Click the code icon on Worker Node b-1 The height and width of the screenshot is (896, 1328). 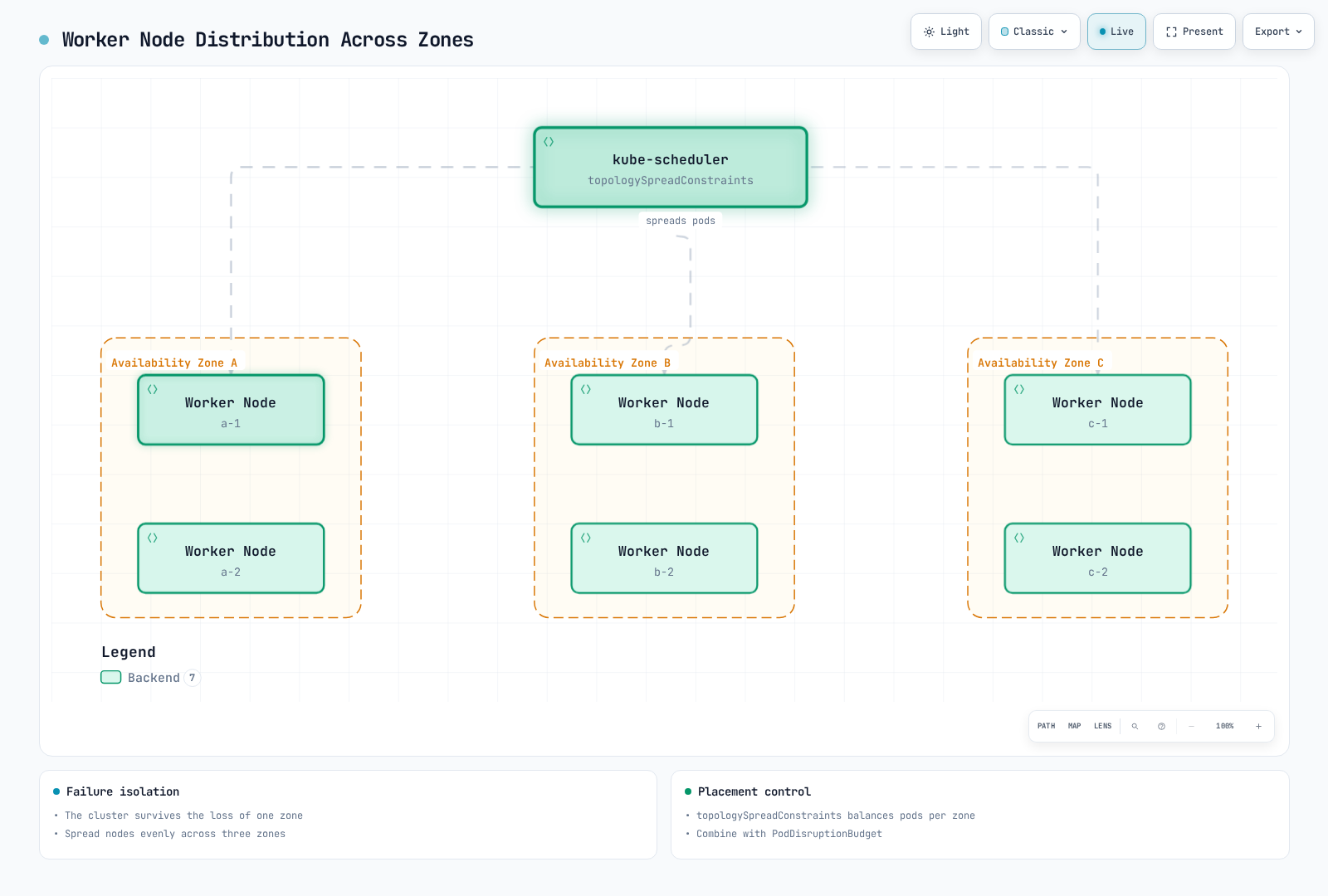pos(586,389)
